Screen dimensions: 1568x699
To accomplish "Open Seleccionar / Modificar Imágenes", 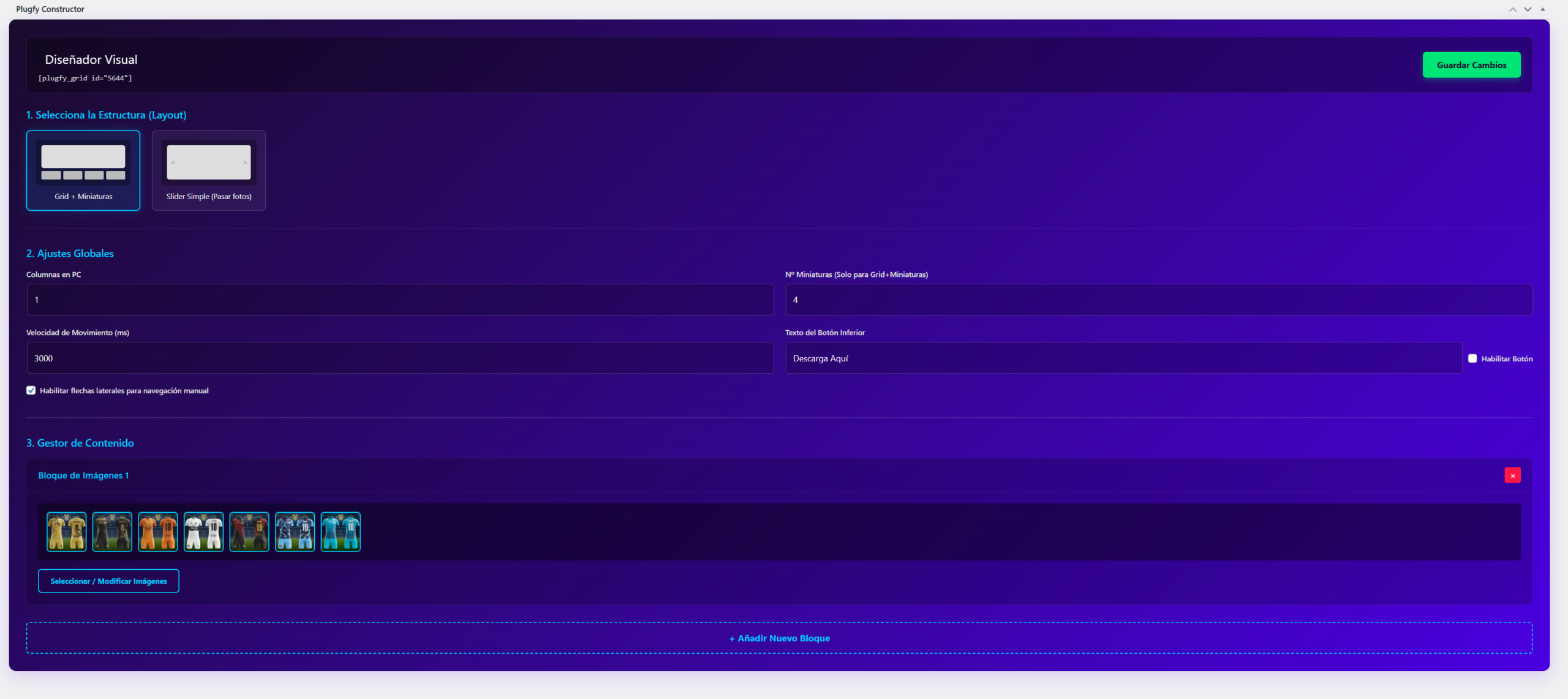I will coord(108,581).
